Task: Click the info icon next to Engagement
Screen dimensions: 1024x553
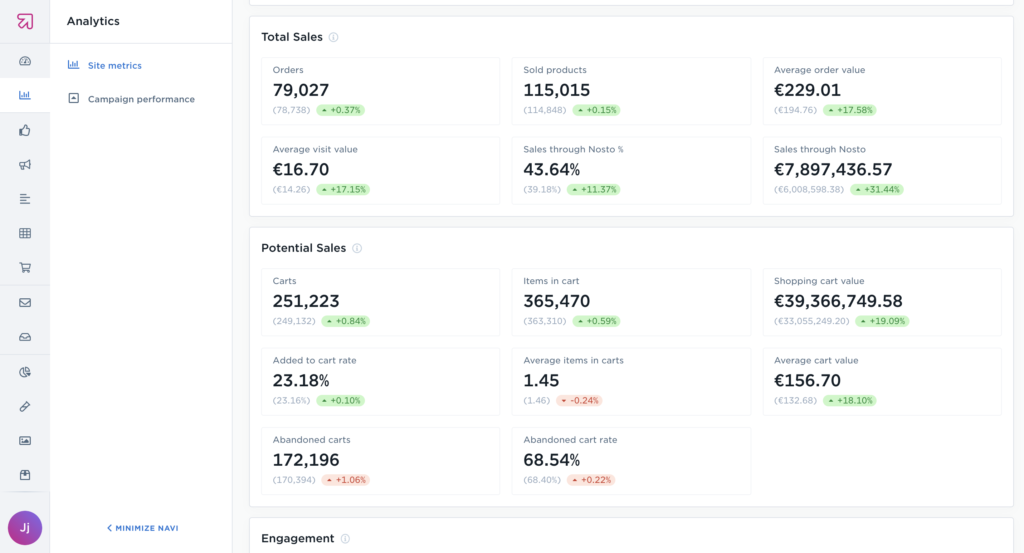Action: click(x=345, y=539)
